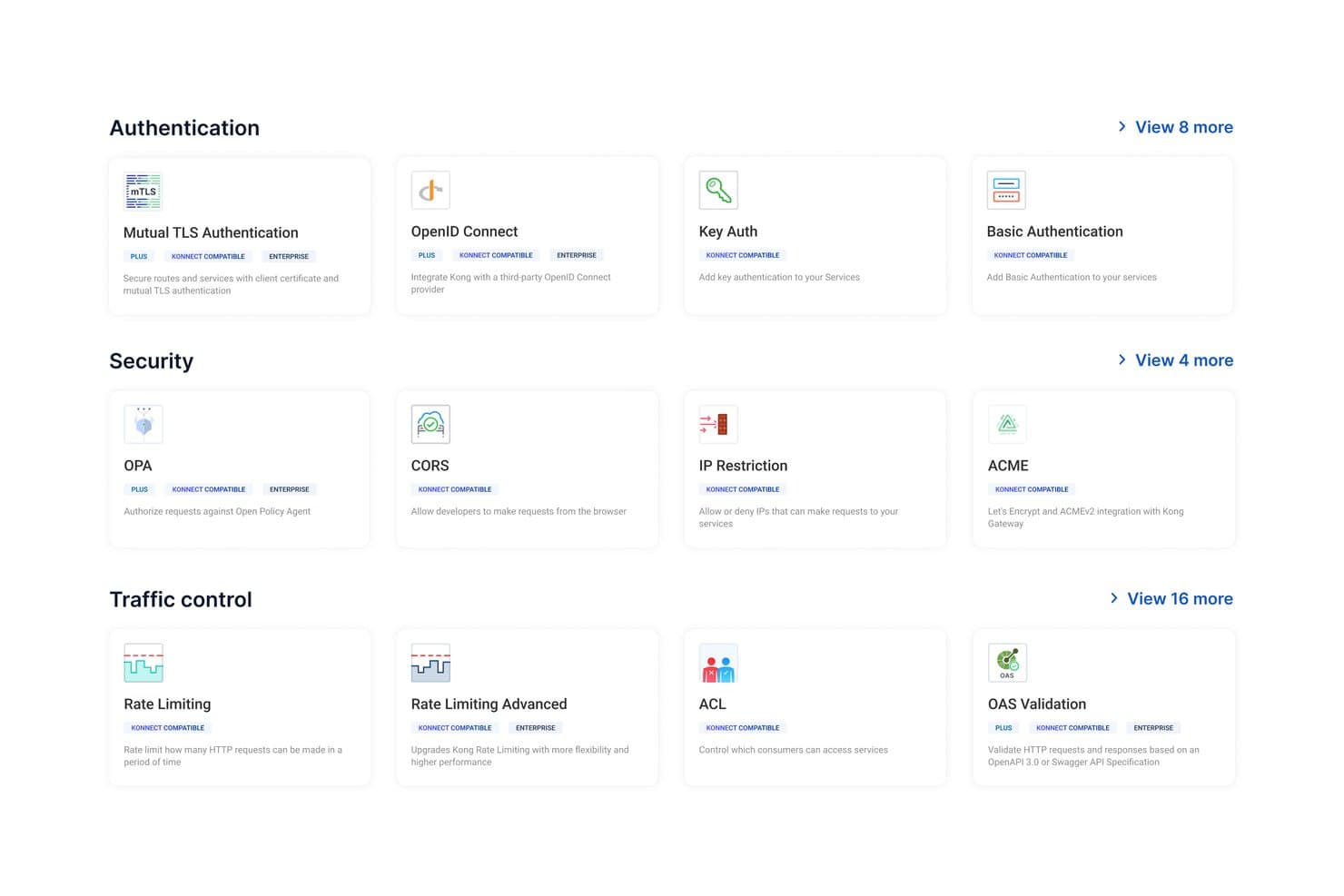Viewport: 1344px width, 896px height.
Task: Expand Traffic control with View 16 more
Action: (1171, 599)
